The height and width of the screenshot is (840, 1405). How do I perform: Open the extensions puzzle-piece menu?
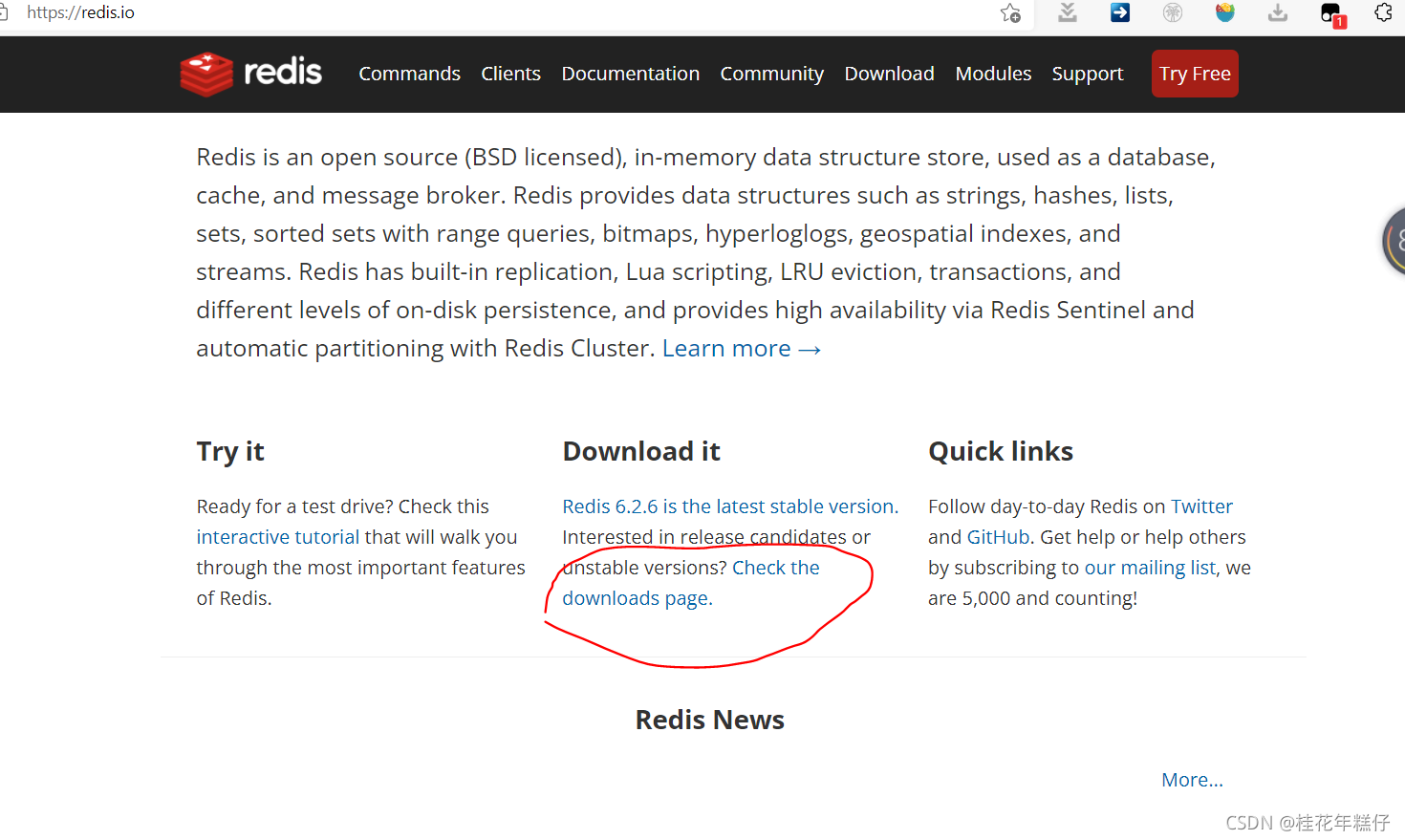tap(1383, 12)
